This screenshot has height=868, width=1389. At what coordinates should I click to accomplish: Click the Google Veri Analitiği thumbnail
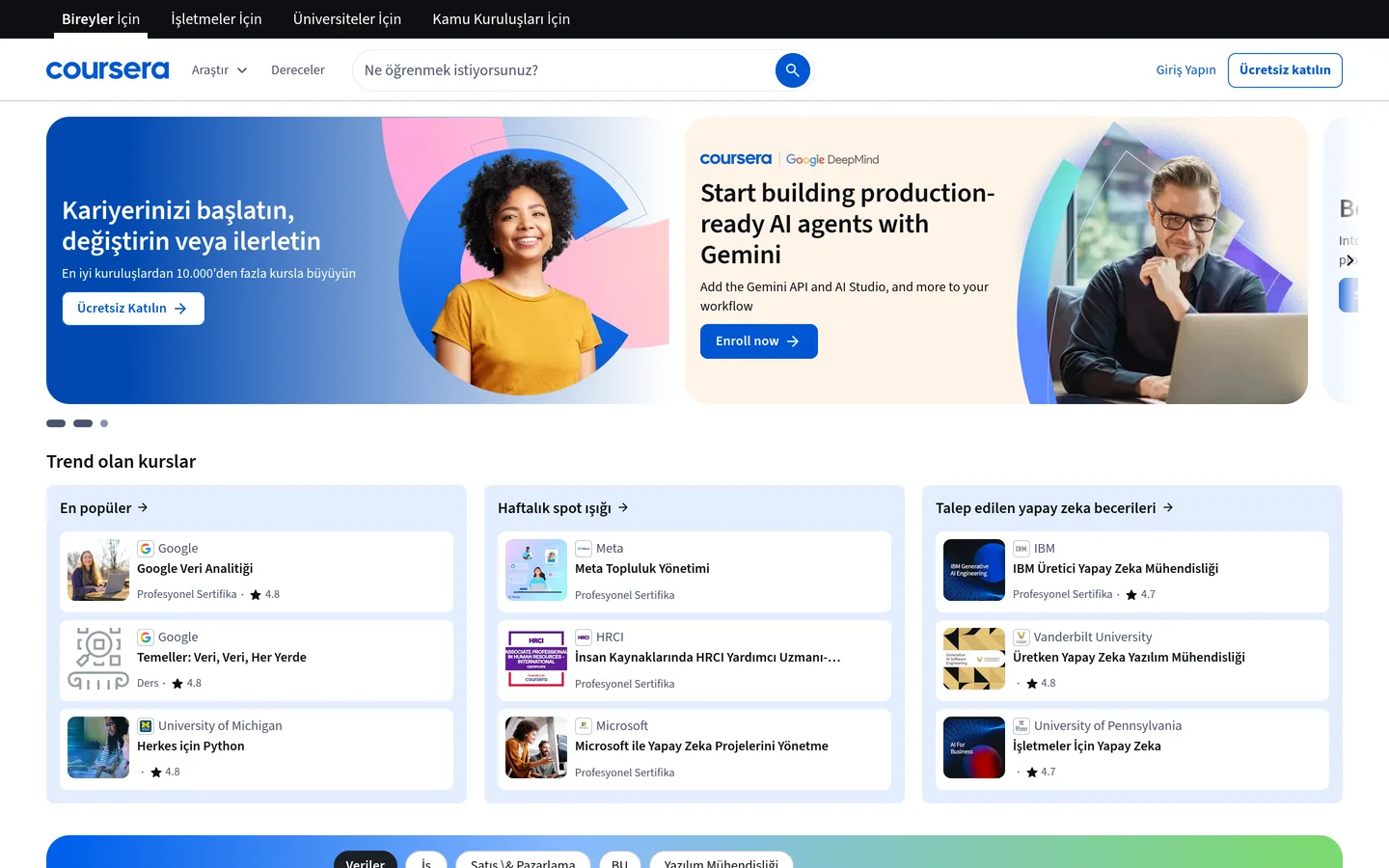[x=98, y=570]
